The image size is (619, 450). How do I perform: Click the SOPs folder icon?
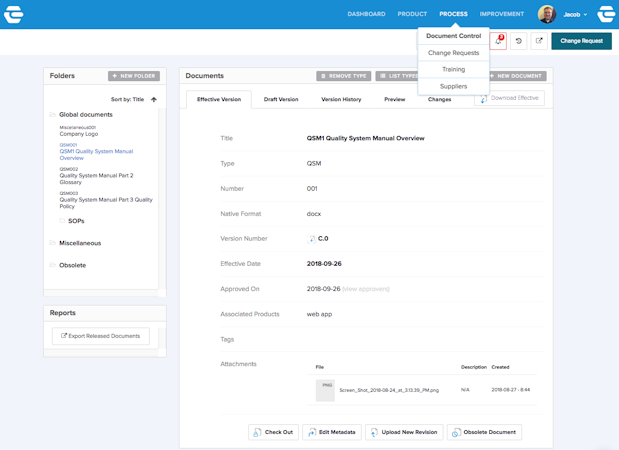tap(62, 221)
